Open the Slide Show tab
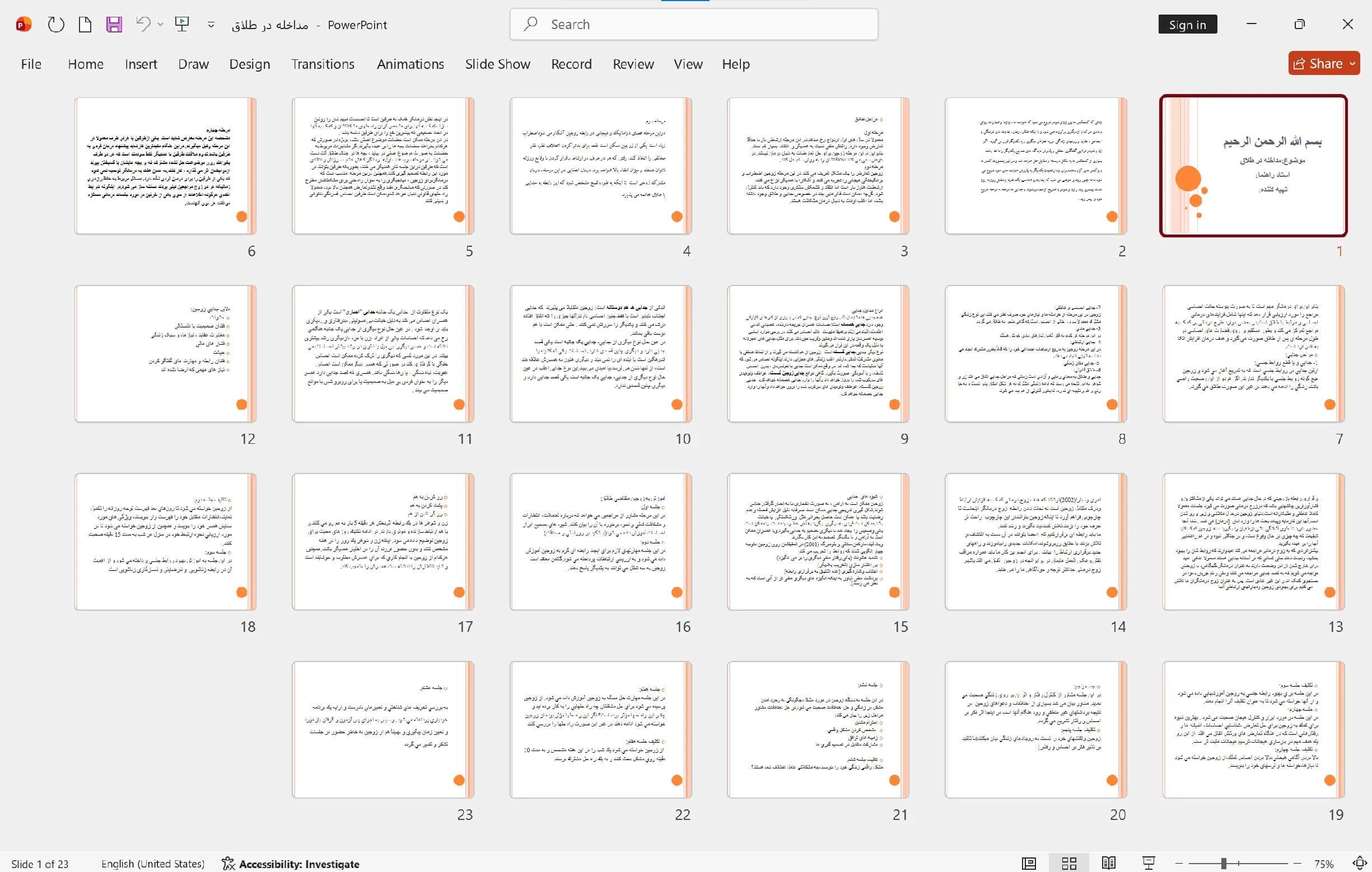 pyautogui.click(x=497, y=64)
